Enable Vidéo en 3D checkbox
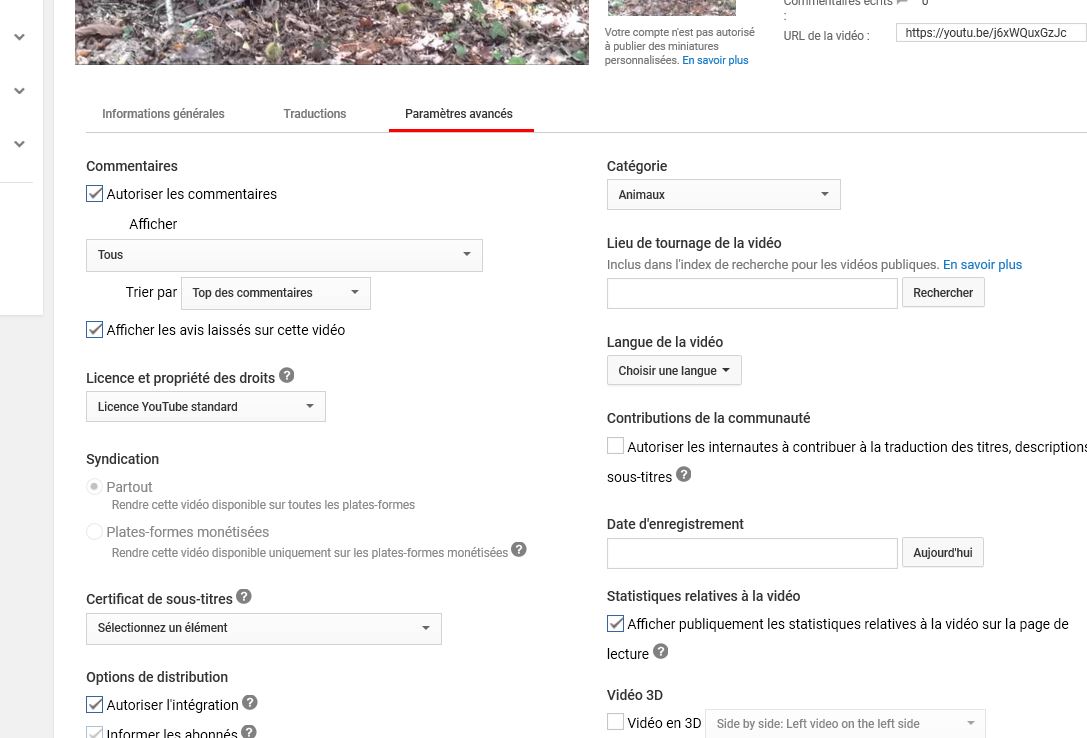 click(616, 722)
